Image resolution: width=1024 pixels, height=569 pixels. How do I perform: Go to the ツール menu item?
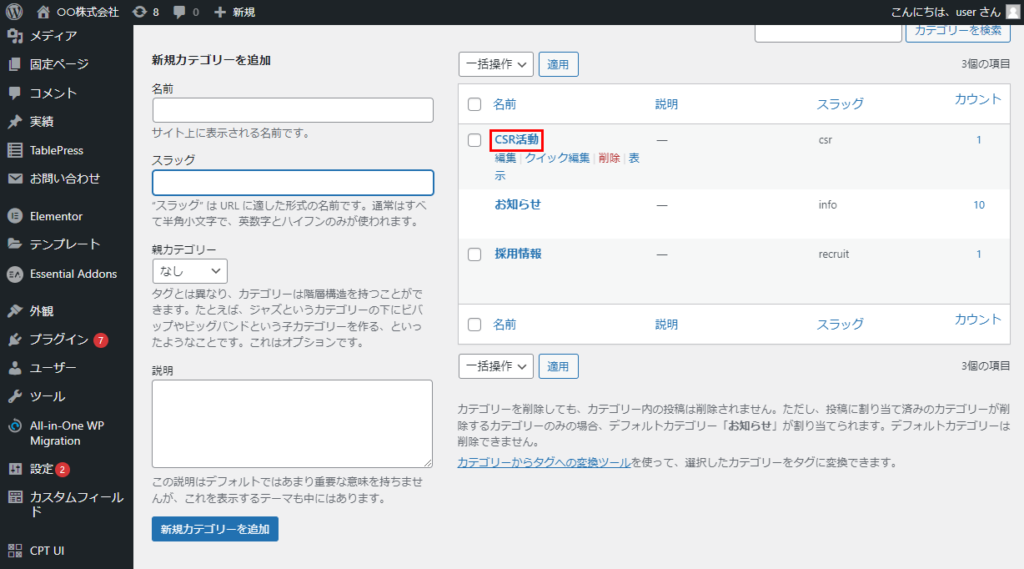(47, 396)
